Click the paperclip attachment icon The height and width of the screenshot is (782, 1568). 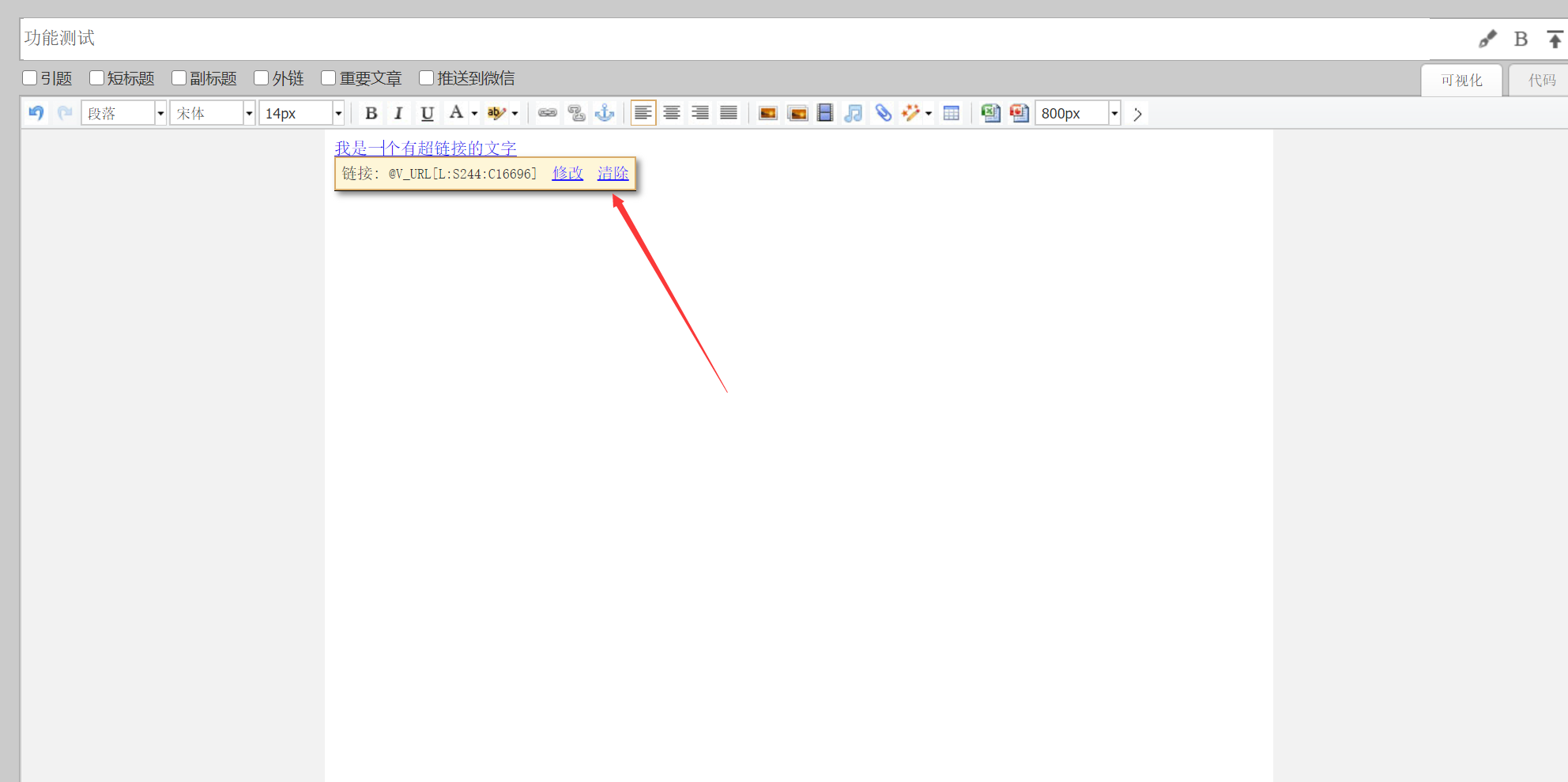pos(883,113)
